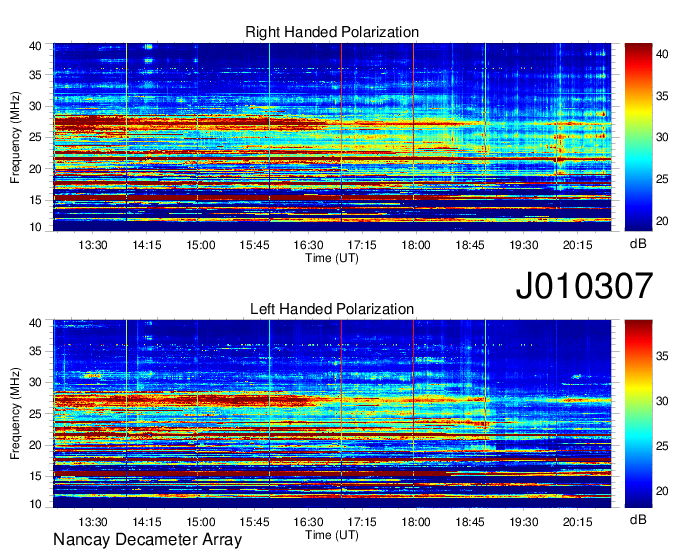Click the 35 dB value on lower color bar
Viewport: 680px width, 552px height.
[662, 356]
